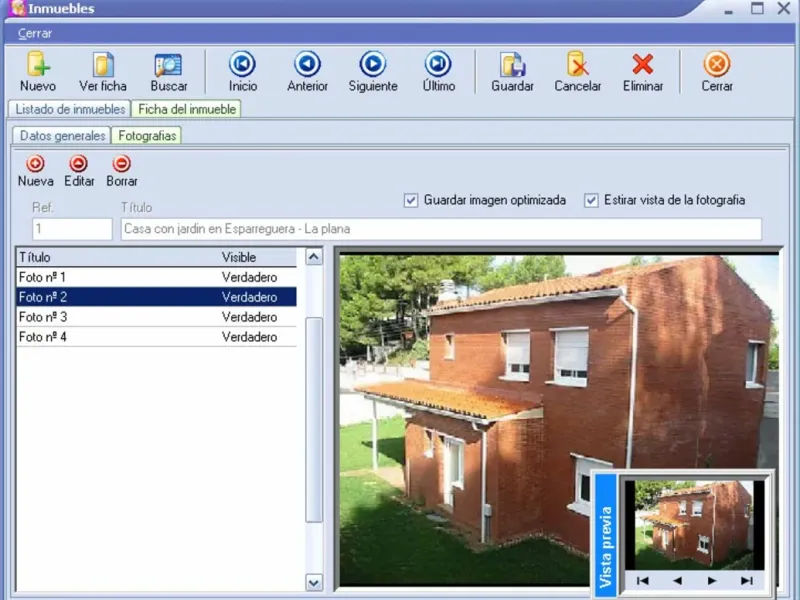Image resolution: width=800 pixels, height=600 pixels.
Task: Maximize the Inmuebles window
Action: coord(757,8)
